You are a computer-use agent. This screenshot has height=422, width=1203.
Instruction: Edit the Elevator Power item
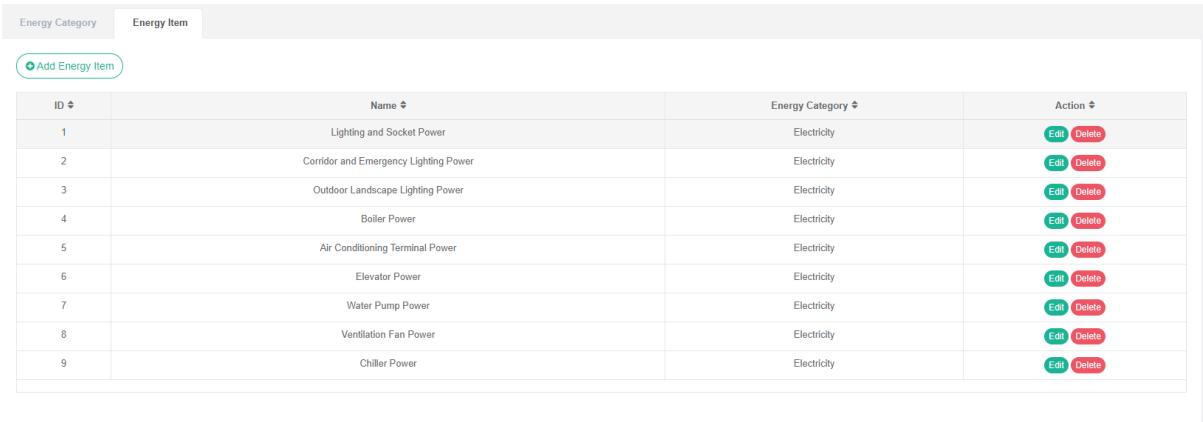[x=1056, y=279]
